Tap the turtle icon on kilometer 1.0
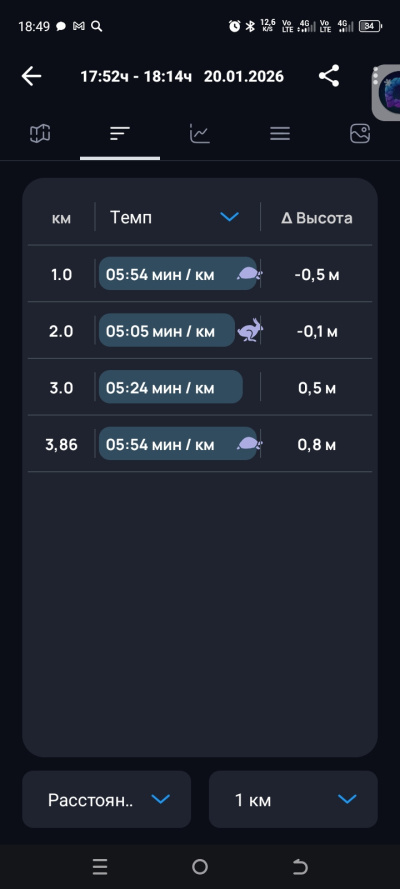The width and height of the screenshot is (400, 889). point(250,274)
